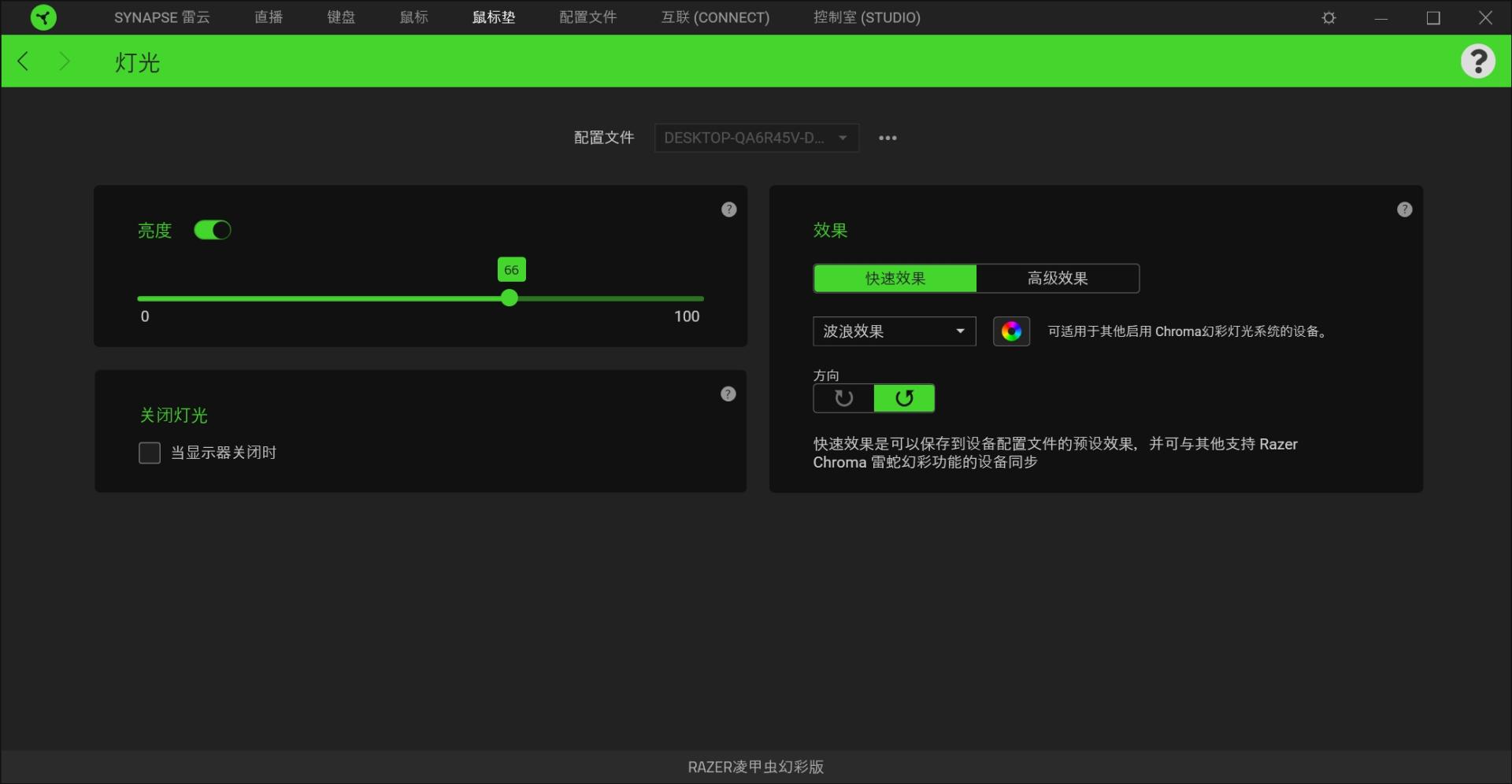Open the profile options ellipsis menu
This screenshot has width=1512, height=784.
887,138
